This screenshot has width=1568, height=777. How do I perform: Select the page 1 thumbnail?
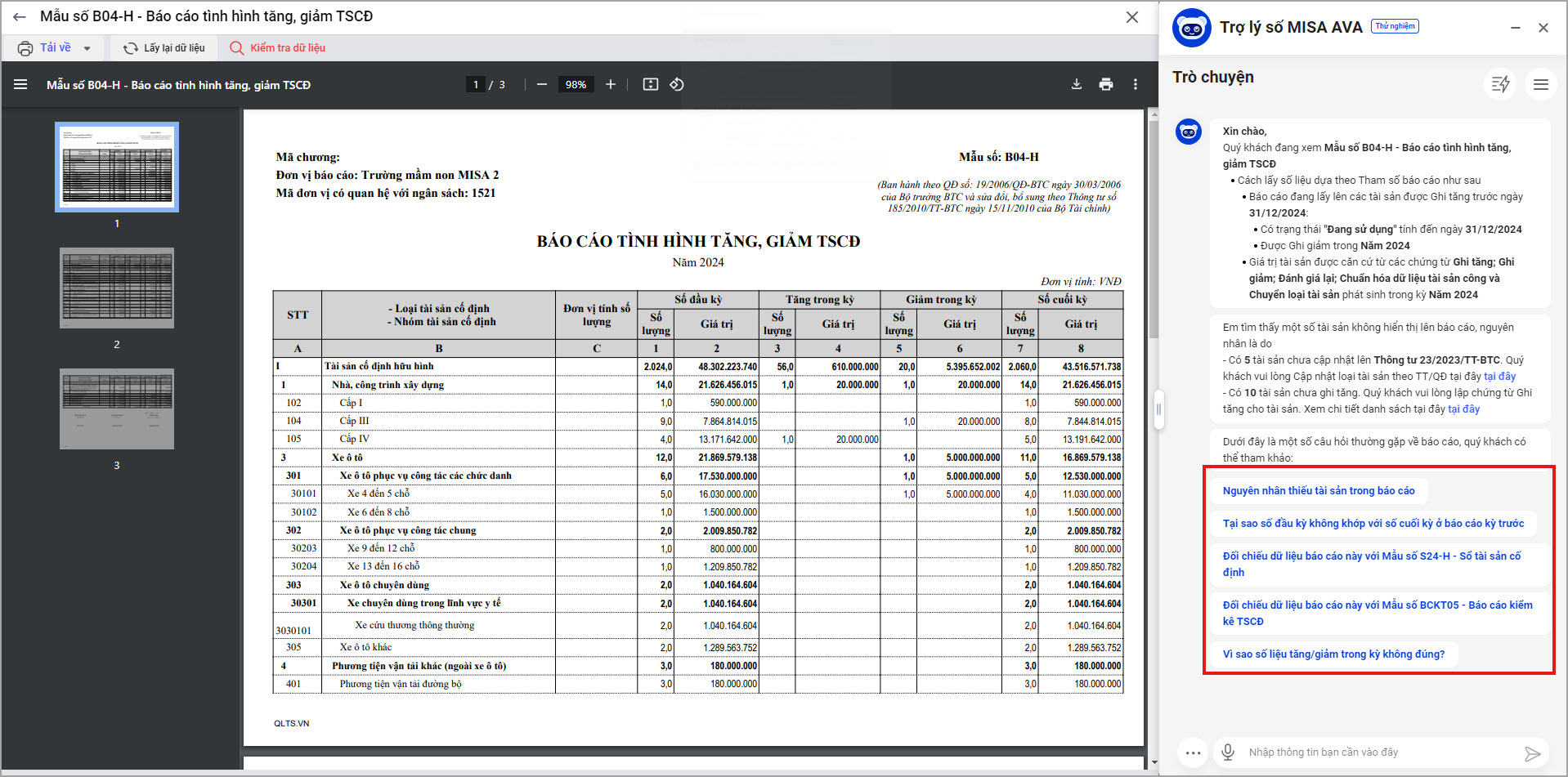[x=117, y=167]
